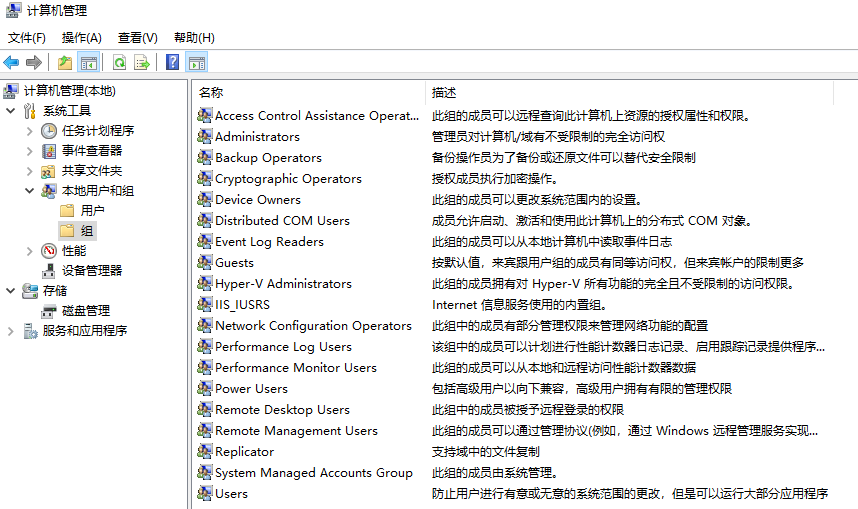Click the 存储 icon in tree
Viewport: 858px width, 509px height.
click(x=30, y=291)
